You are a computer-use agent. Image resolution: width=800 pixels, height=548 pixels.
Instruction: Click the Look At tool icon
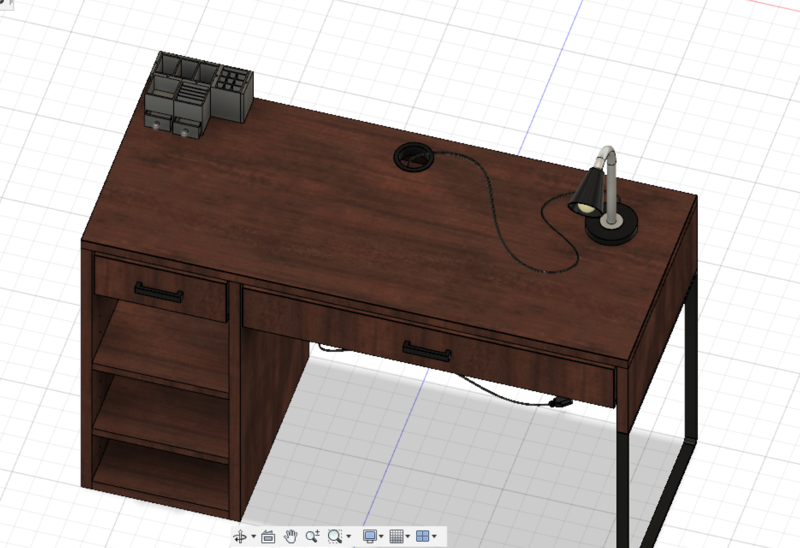pos(268,536)
